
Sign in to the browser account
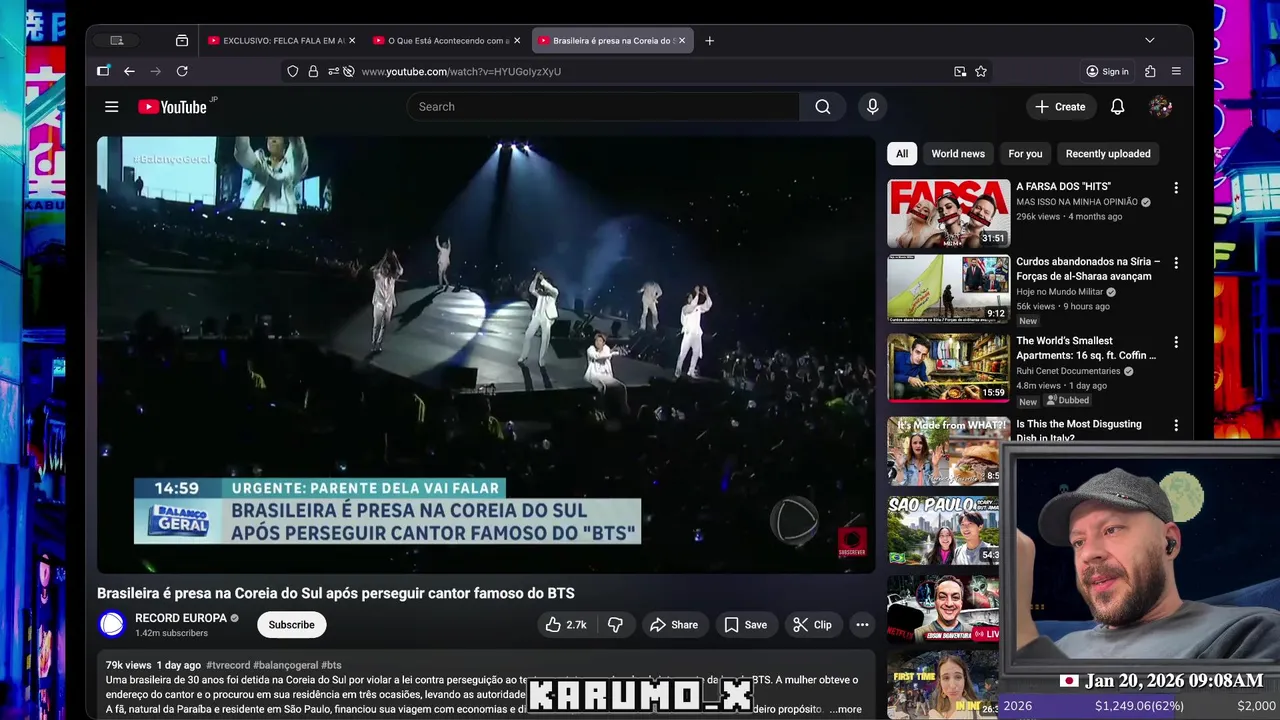1107,71
